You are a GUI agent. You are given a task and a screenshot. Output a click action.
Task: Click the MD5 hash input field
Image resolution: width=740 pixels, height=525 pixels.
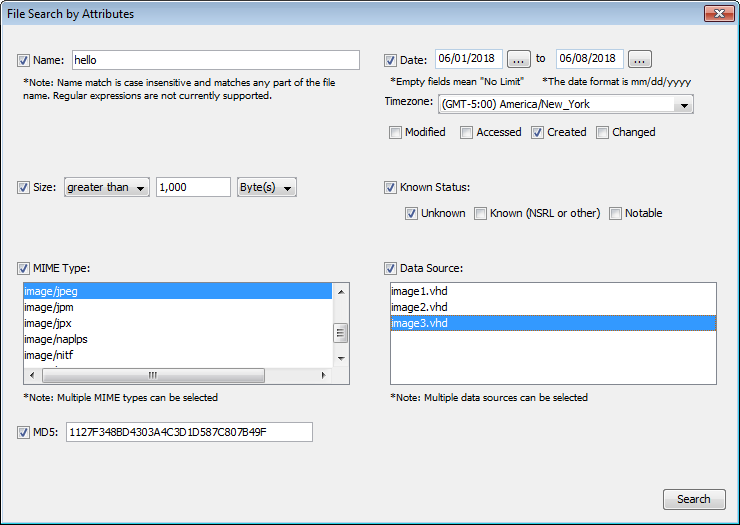click(x=189, y=432)
